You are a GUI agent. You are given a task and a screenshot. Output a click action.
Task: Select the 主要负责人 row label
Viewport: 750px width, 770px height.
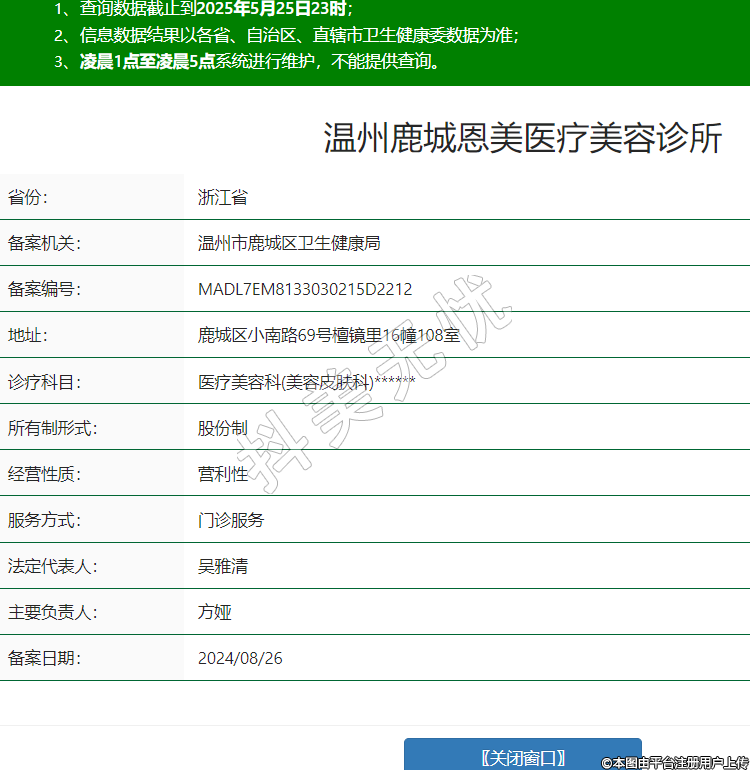pos(52,612)
